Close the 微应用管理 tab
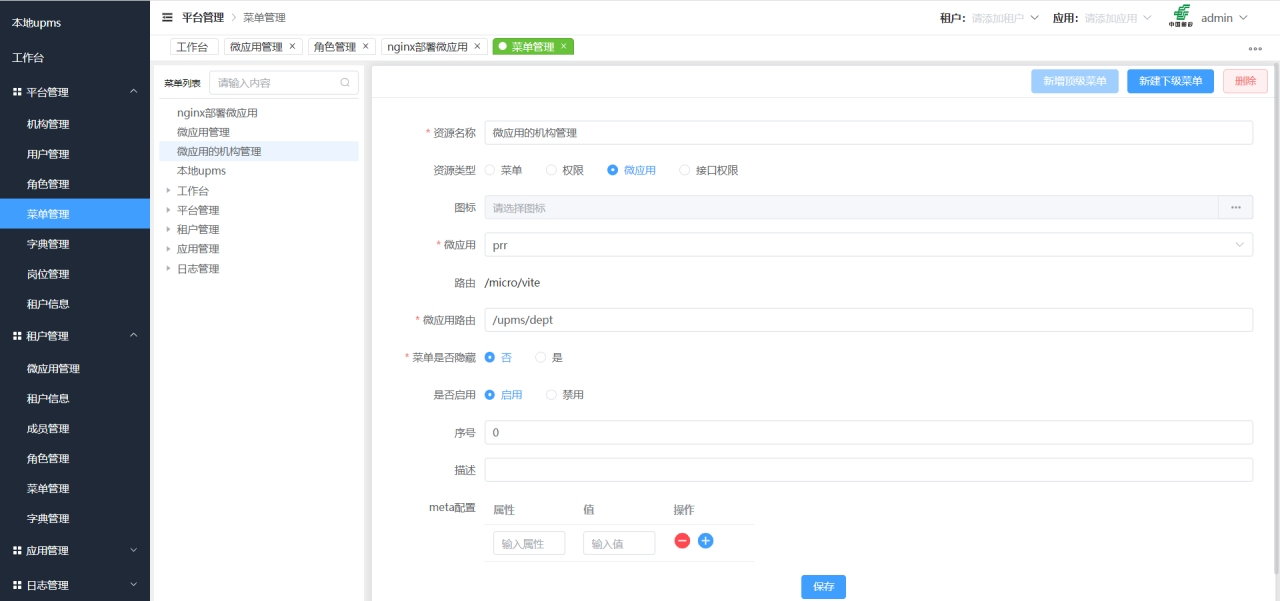 click(x=292, y=46)
